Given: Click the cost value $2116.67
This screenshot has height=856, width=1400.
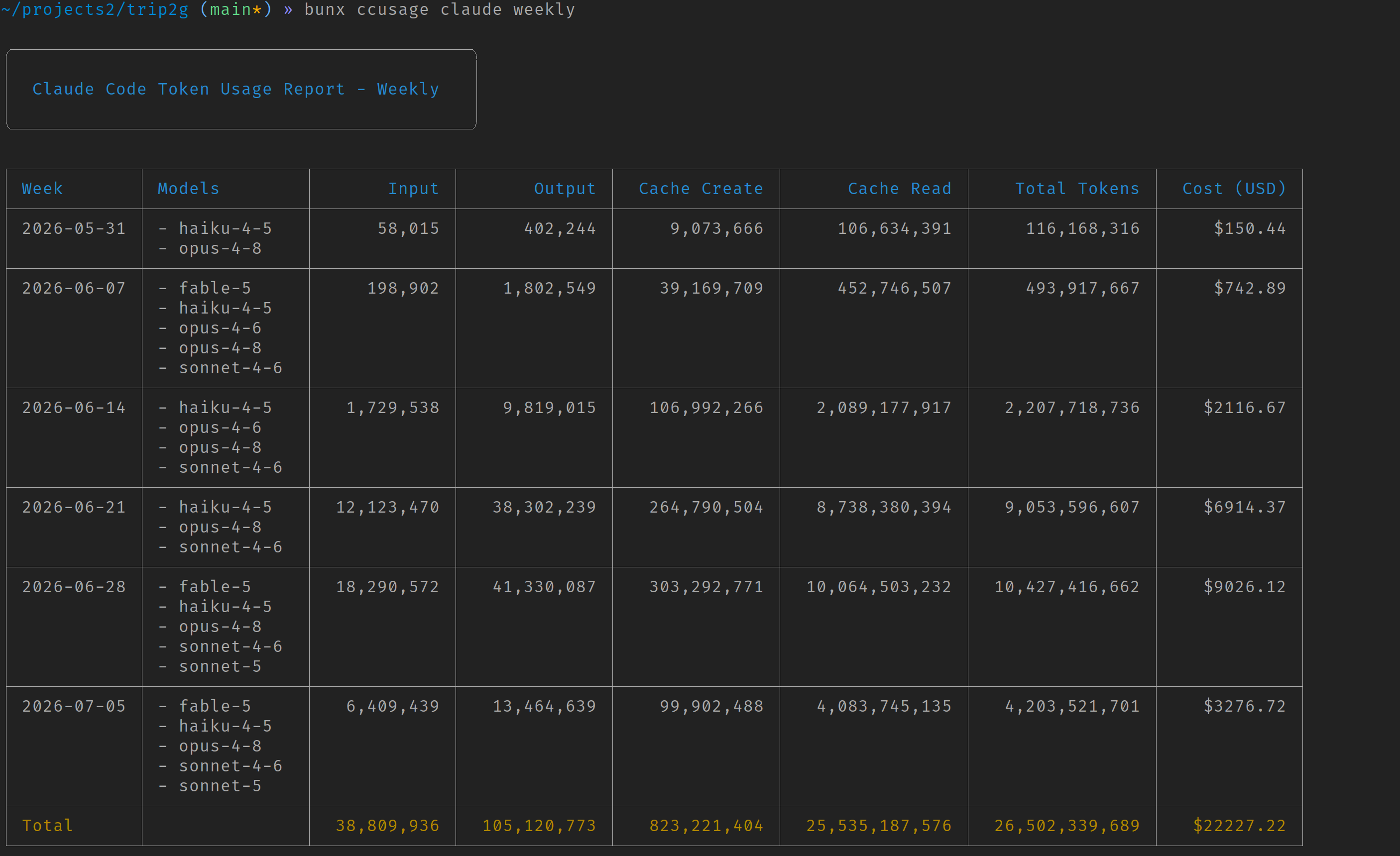Looking at the screenshot, I should tap(1245, 407).
